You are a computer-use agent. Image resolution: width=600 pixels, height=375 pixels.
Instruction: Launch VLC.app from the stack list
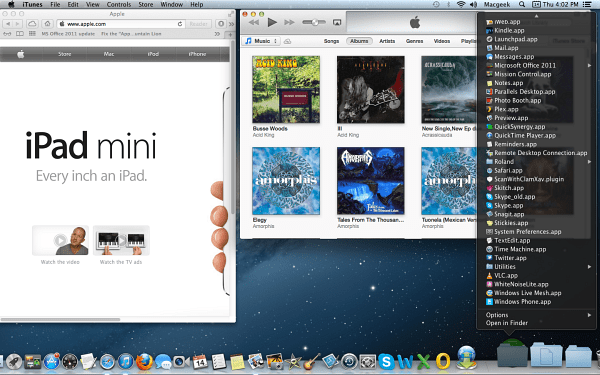[505, 276]
